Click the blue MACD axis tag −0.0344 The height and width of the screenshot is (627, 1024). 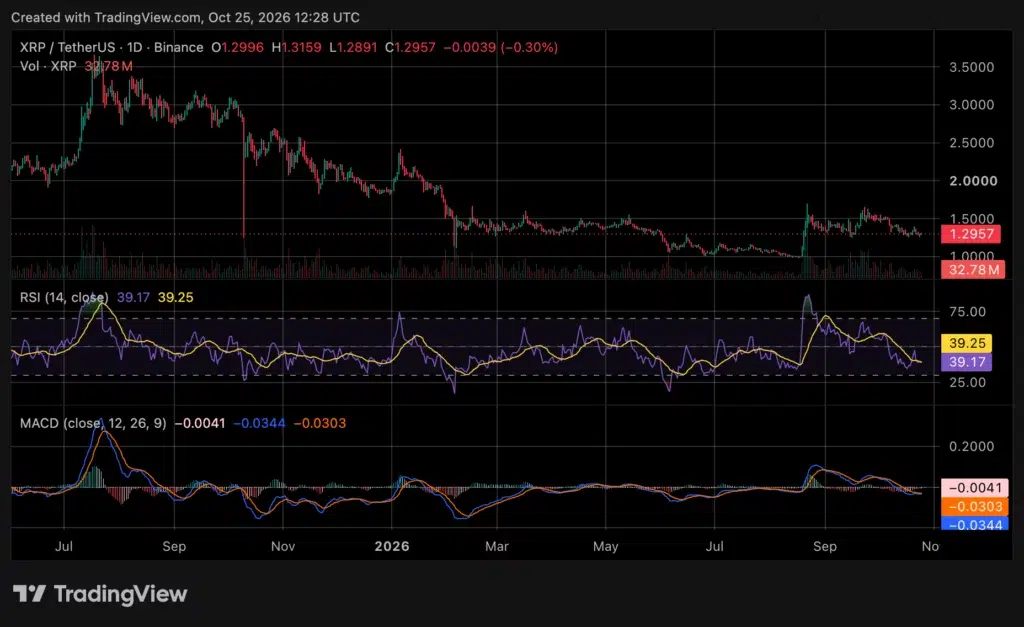975,523
